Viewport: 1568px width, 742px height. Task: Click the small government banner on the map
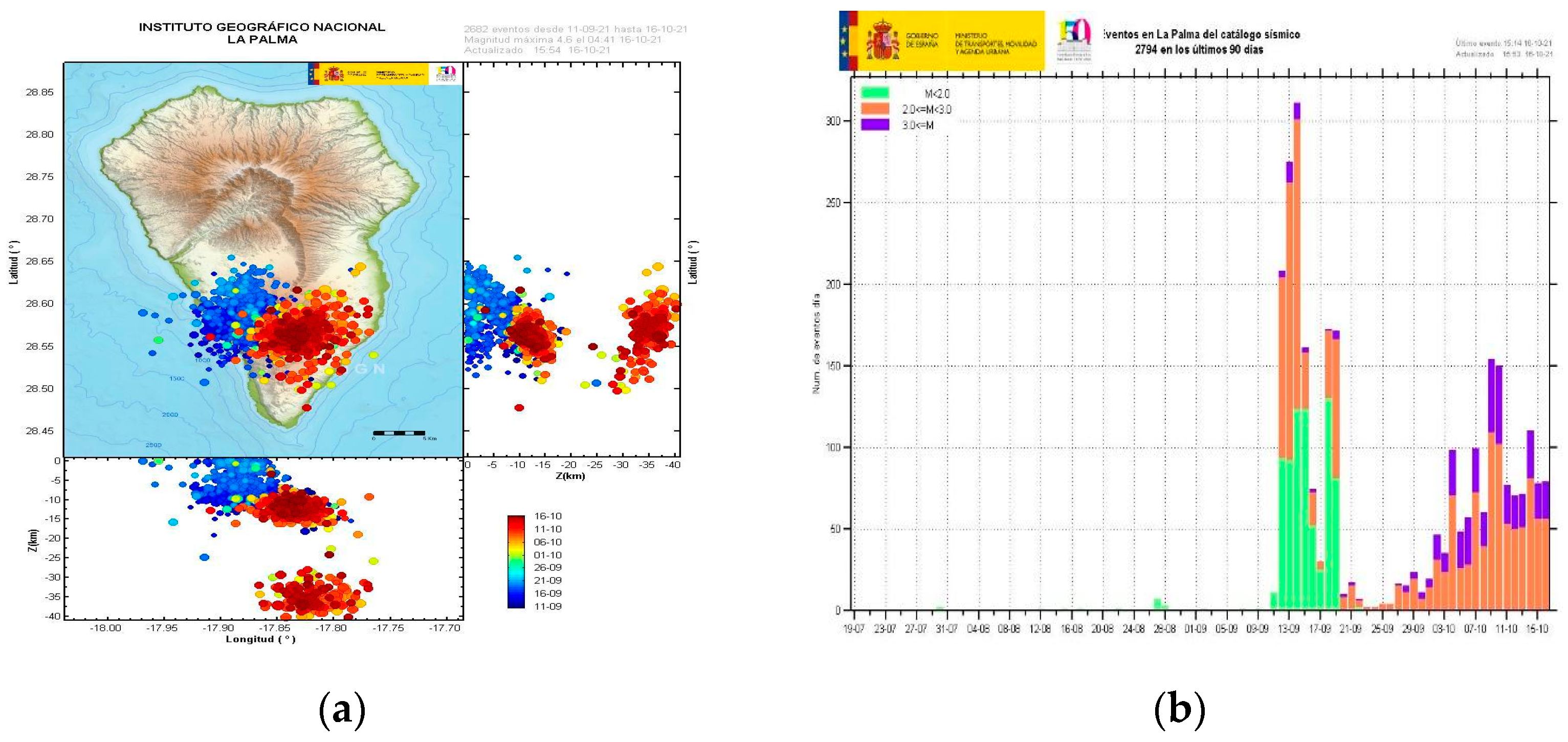[x=368, y=74]
